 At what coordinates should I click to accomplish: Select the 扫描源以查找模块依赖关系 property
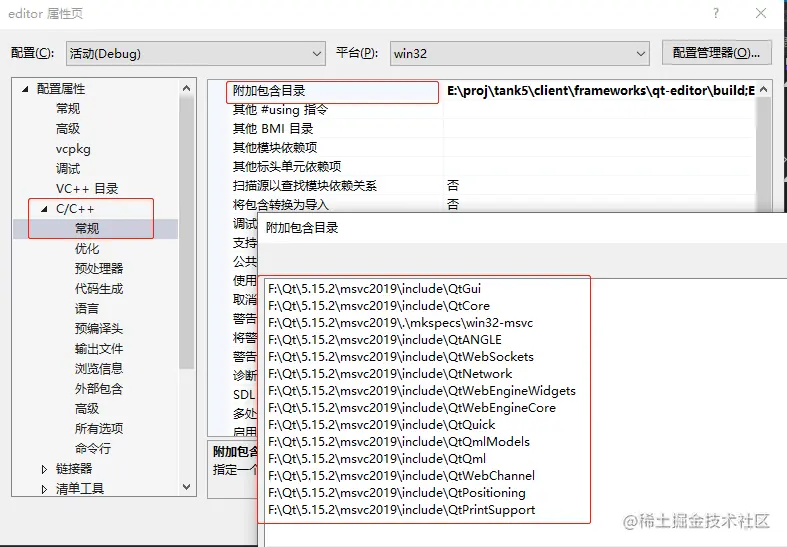point(305,186)
